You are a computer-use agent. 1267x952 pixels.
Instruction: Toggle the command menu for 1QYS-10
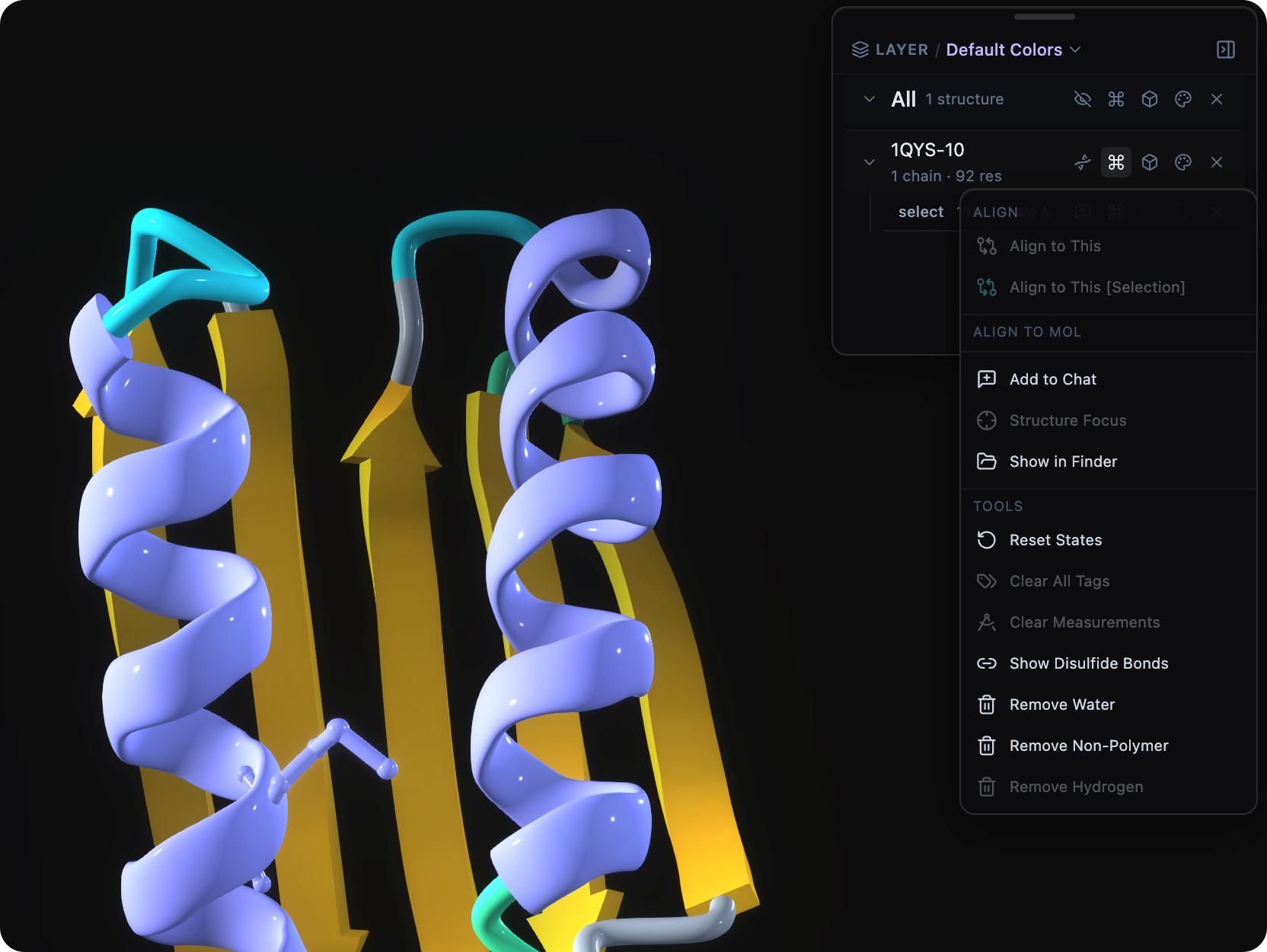pos(1116,162)
